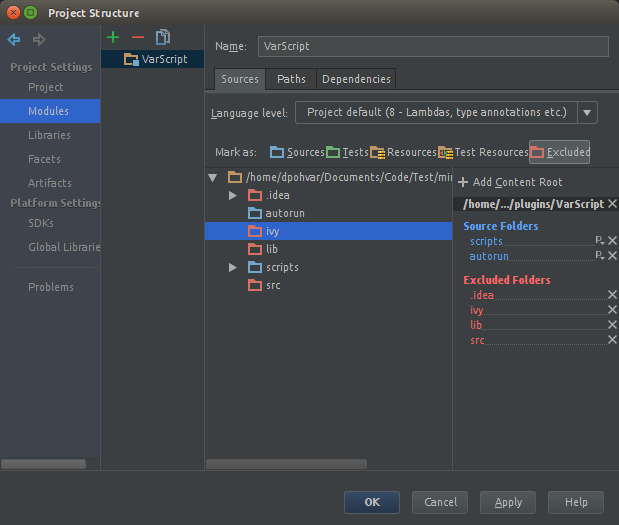Expand the .idea folder

tap(233, 195)
